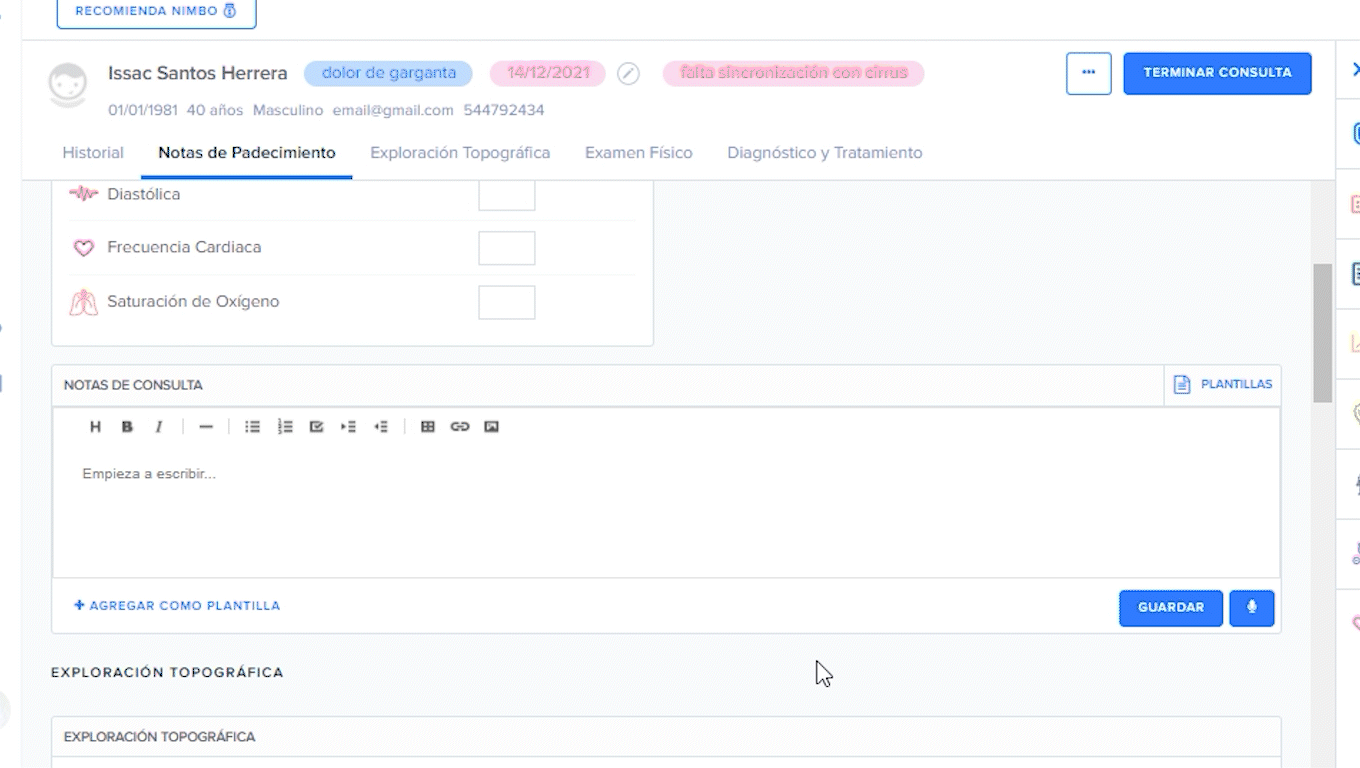The width and height of the screenshot is (1360, 768).
Task: Insert a table into the note
Action: point(427,426)
